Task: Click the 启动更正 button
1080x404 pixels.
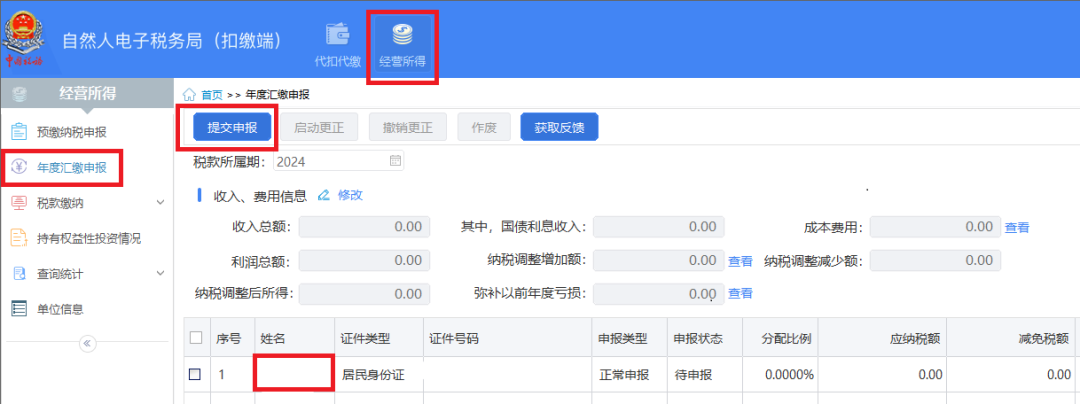Action: (319, 127)
